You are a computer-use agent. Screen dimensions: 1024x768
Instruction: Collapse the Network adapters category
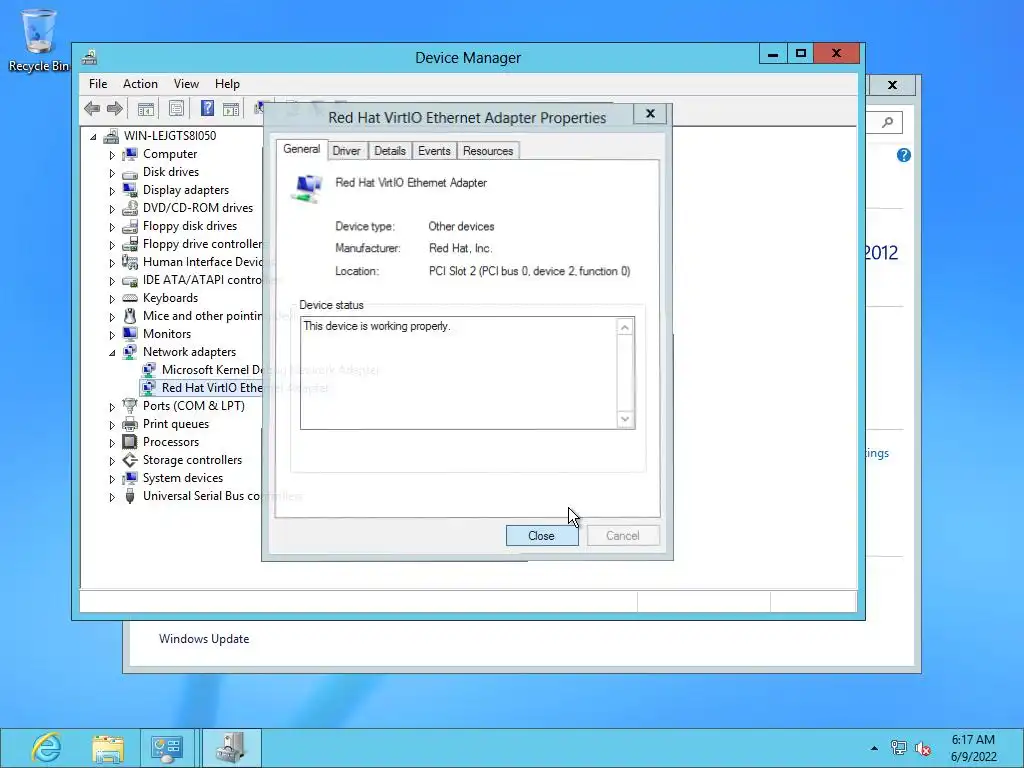coord(112,353)
